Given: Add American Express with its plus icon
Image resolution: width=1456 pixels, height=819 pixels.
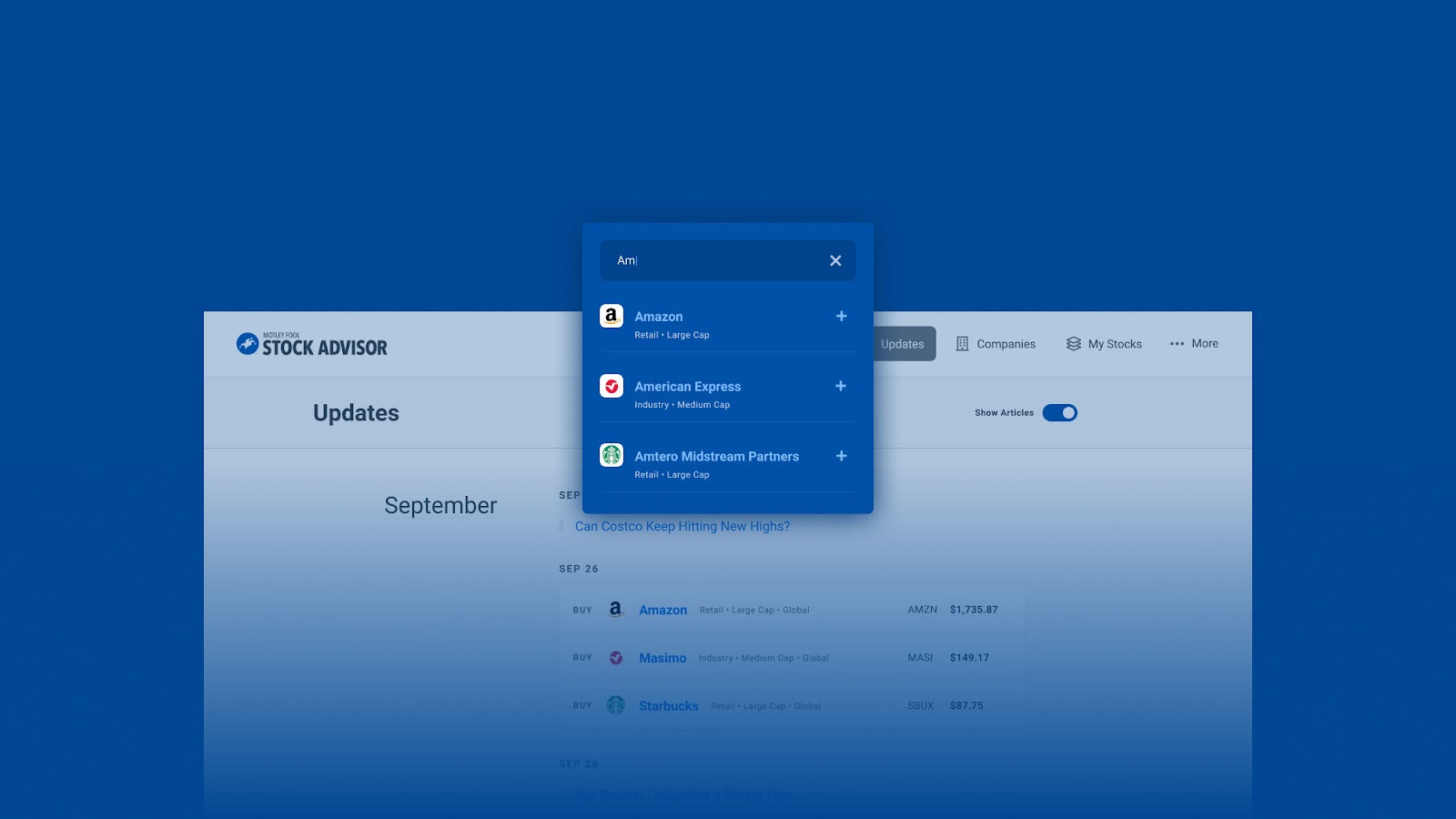Looking at the screenshot, I should (x=841, y=386).
